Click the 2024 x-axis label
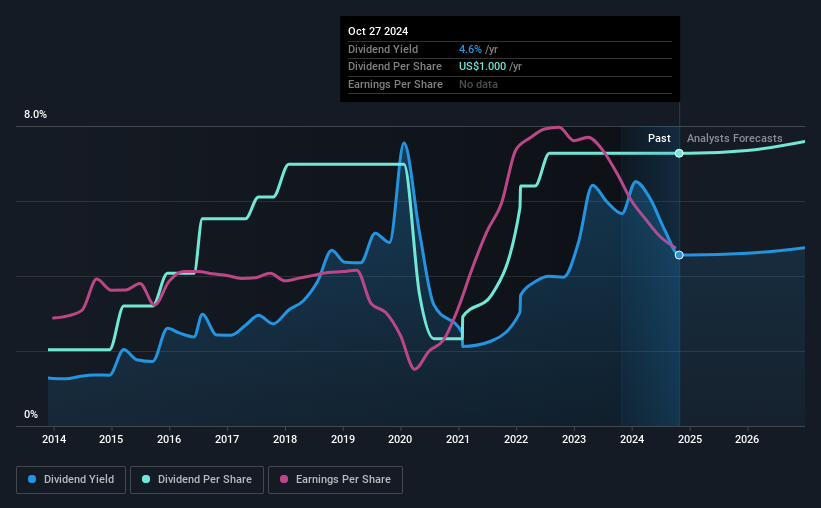821x508 pixels. coord(632,439)
